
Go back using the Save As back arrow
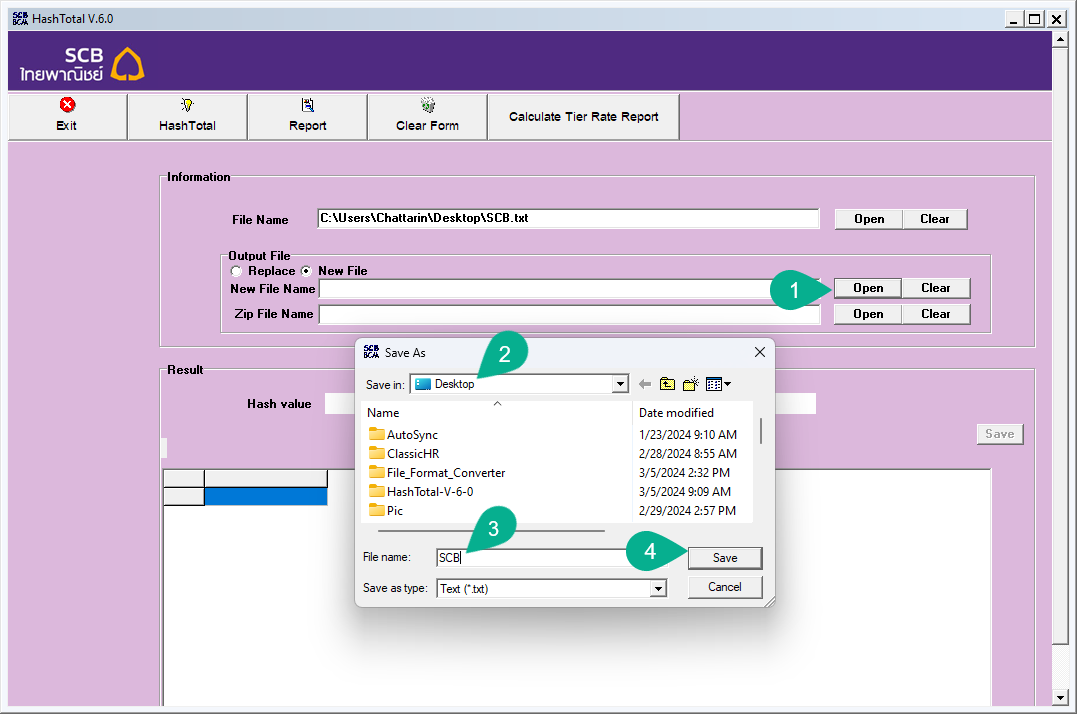pos(644,384)
